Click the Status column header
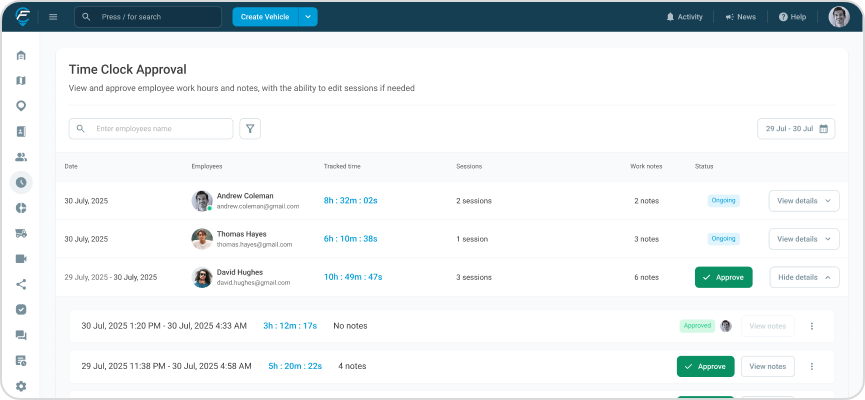This screenshot has width=865, height=400. tap(704, 166)
